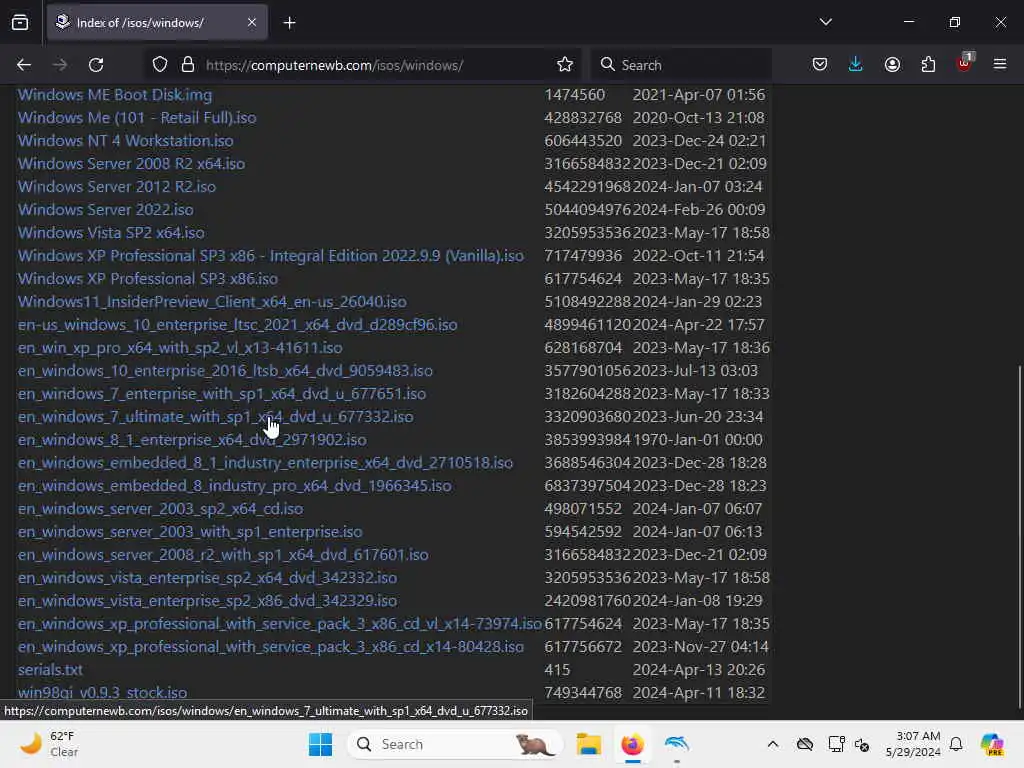Screen dimensions: 1024x768
Task: Select the Index of /isos/windows/ tab
Action: pyautogui.click(x=157, y=22)
